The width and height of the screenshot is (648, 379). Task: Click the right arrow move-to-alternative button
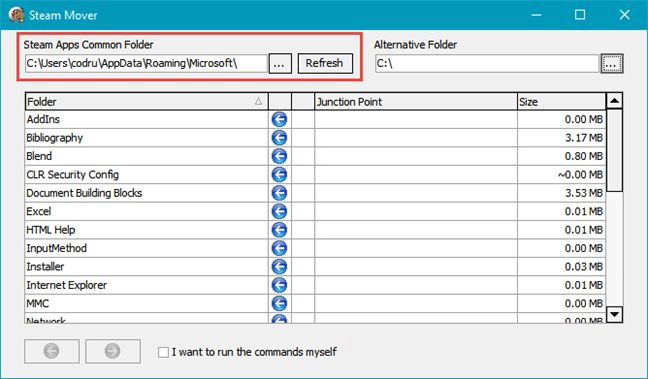pos(113,351)
